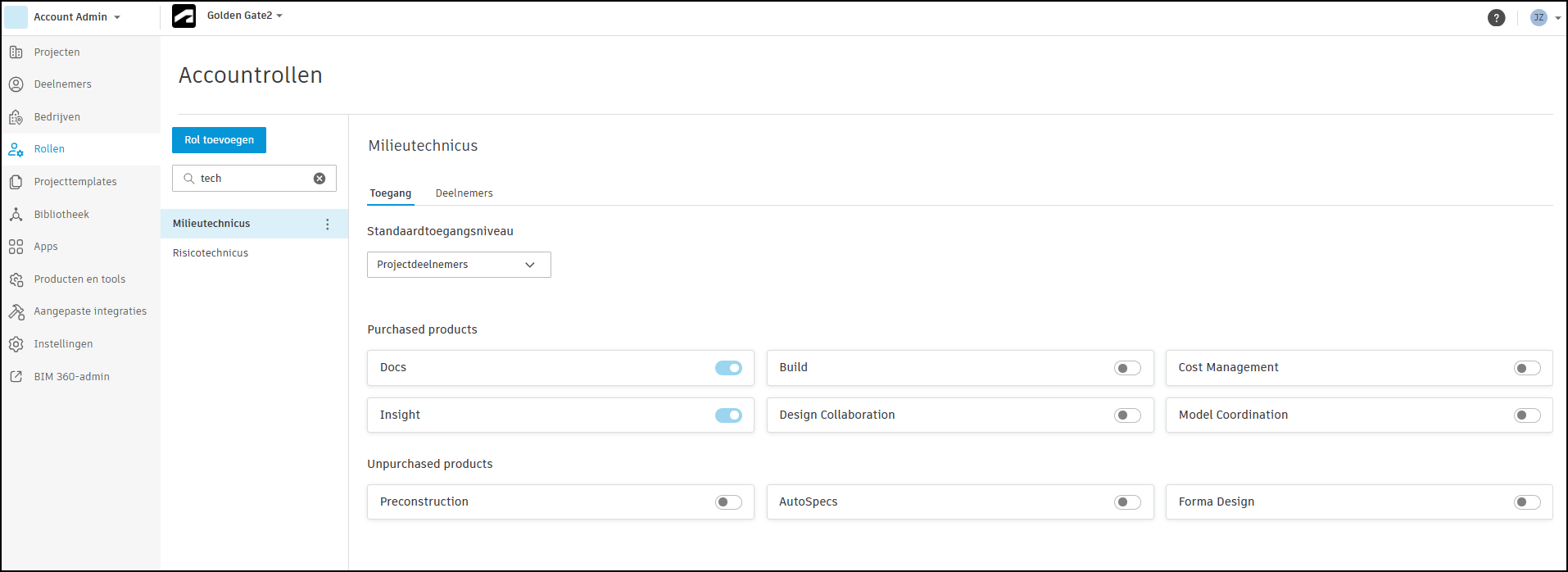This screenshot has height=572, width=1568.
Task: Turn on Model Coordination toggle
Action: pos(1527,415)
